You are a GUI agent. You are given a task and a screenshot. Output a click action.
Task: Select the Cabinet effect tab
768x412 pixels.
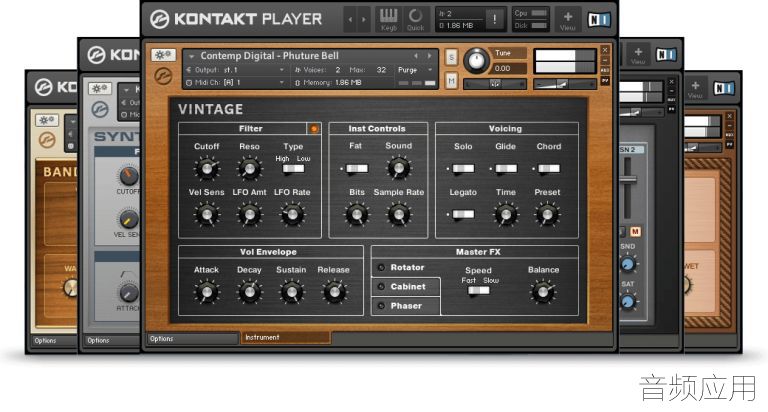click(x=406, y=287)
